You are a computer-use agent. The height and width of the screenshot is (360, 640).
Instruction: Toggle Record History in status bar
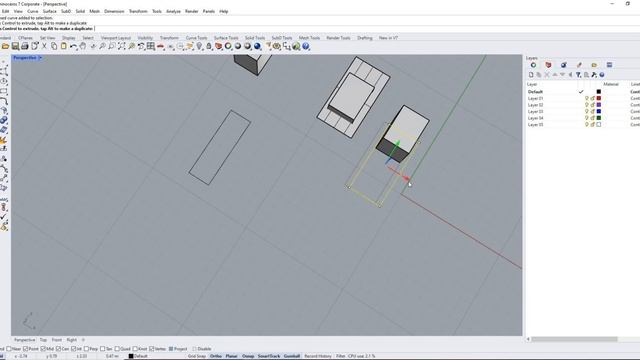(x=318, y=356)
